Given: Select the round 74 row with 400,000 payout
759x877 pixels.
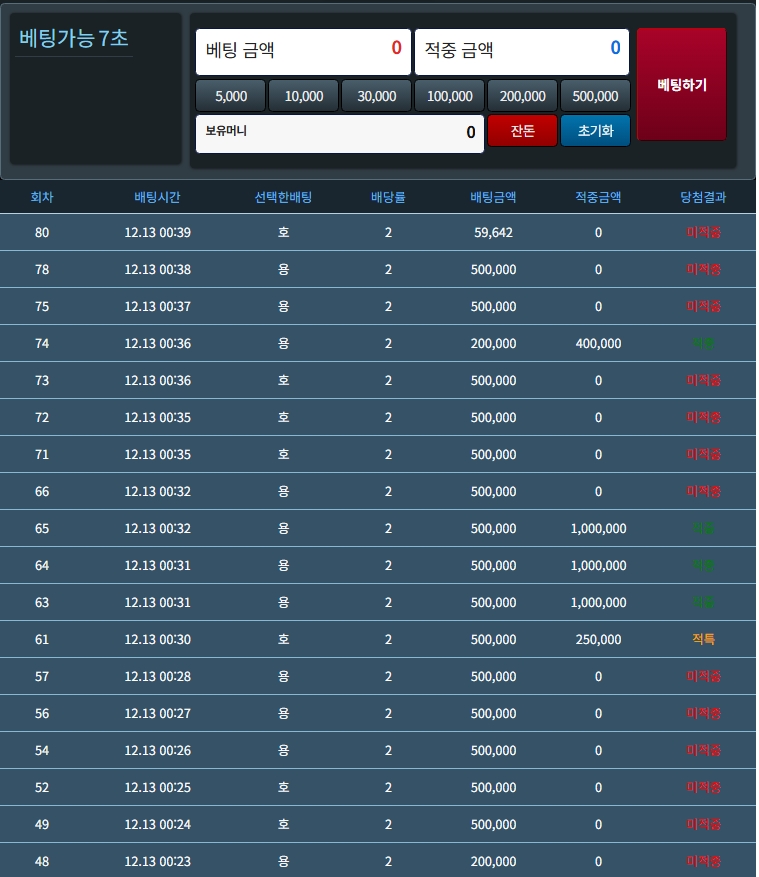Looking at the screenshot, I should click(378, 344).
